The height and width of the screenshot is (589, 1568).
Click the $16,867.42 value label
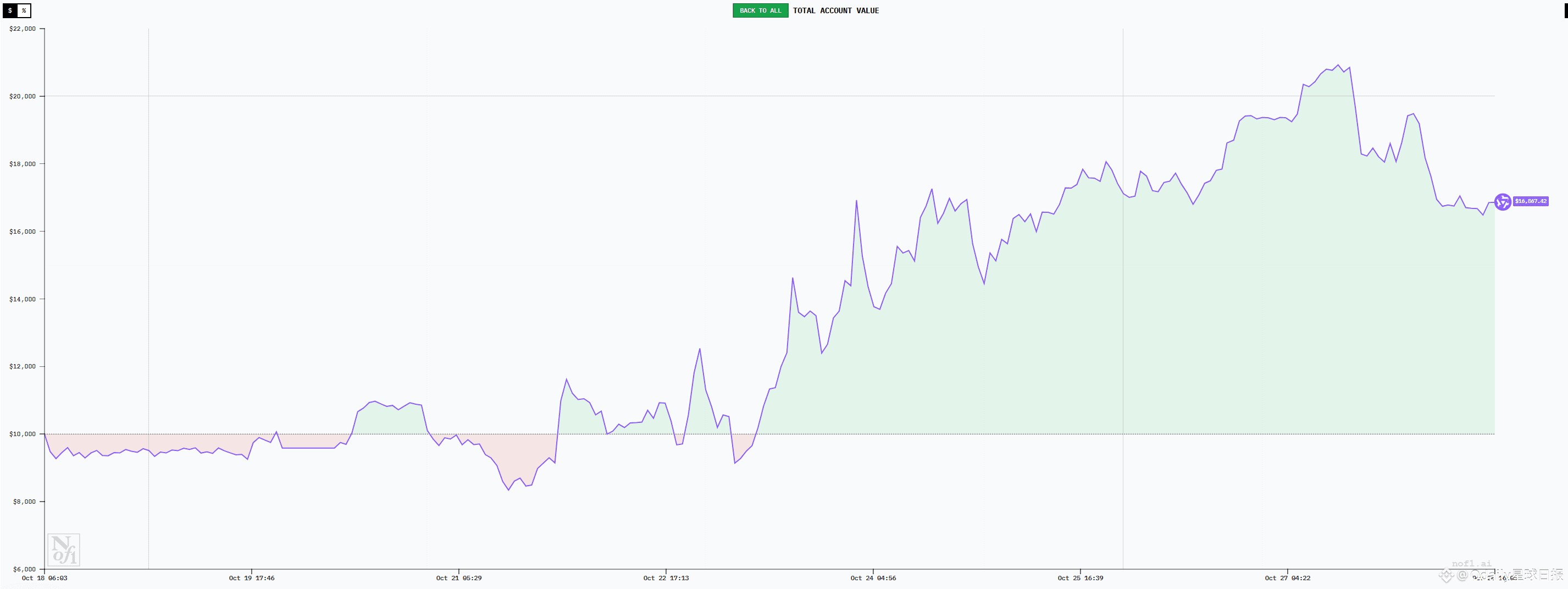click(1530, 201)
